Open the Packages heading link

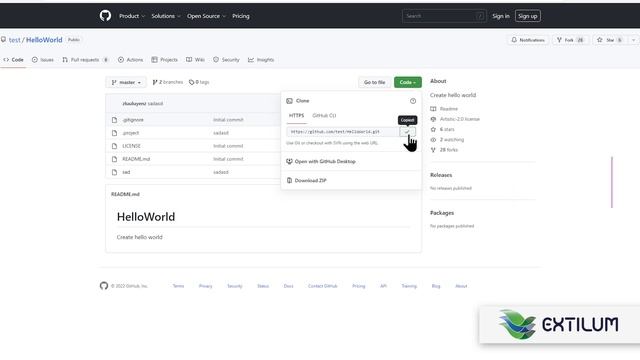pos(442,213)
